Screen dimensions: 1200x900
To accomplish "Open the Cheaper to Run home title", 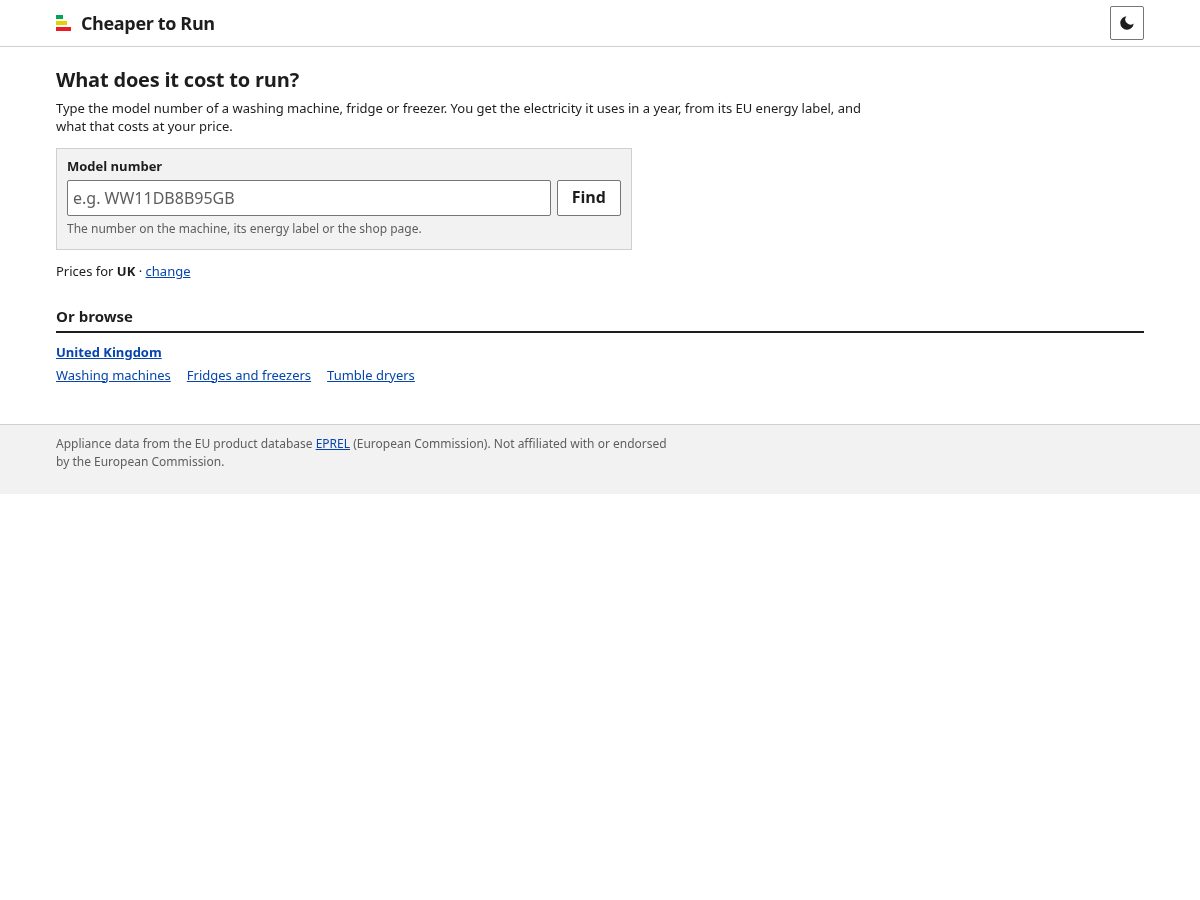I will click(x=147, y=23).
